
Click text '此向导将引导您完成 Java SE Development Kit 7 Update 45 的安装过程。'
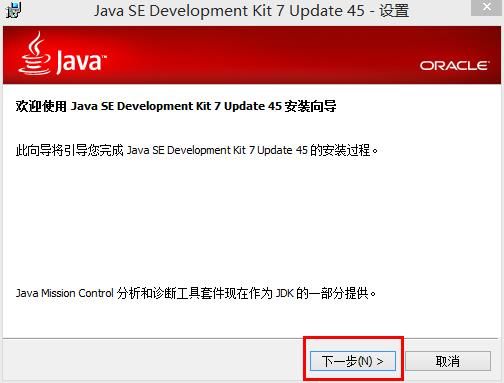197,150
